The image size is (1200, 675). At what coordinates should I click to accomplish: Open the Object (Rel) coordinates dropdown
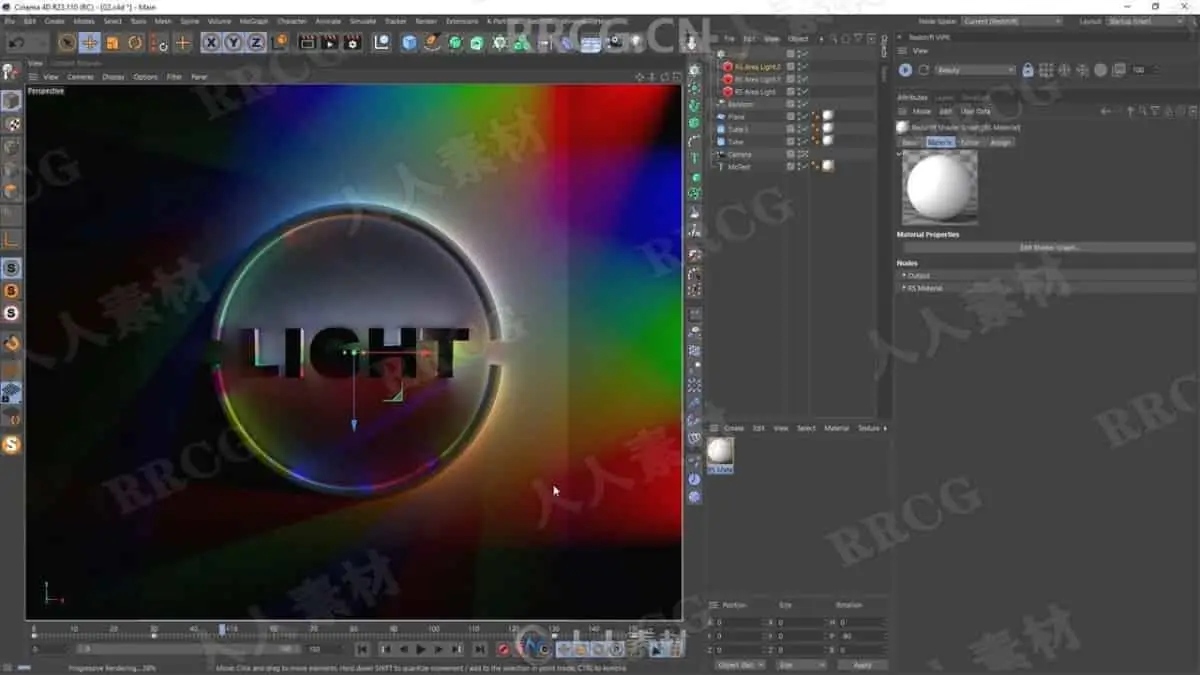pos(740,665)
